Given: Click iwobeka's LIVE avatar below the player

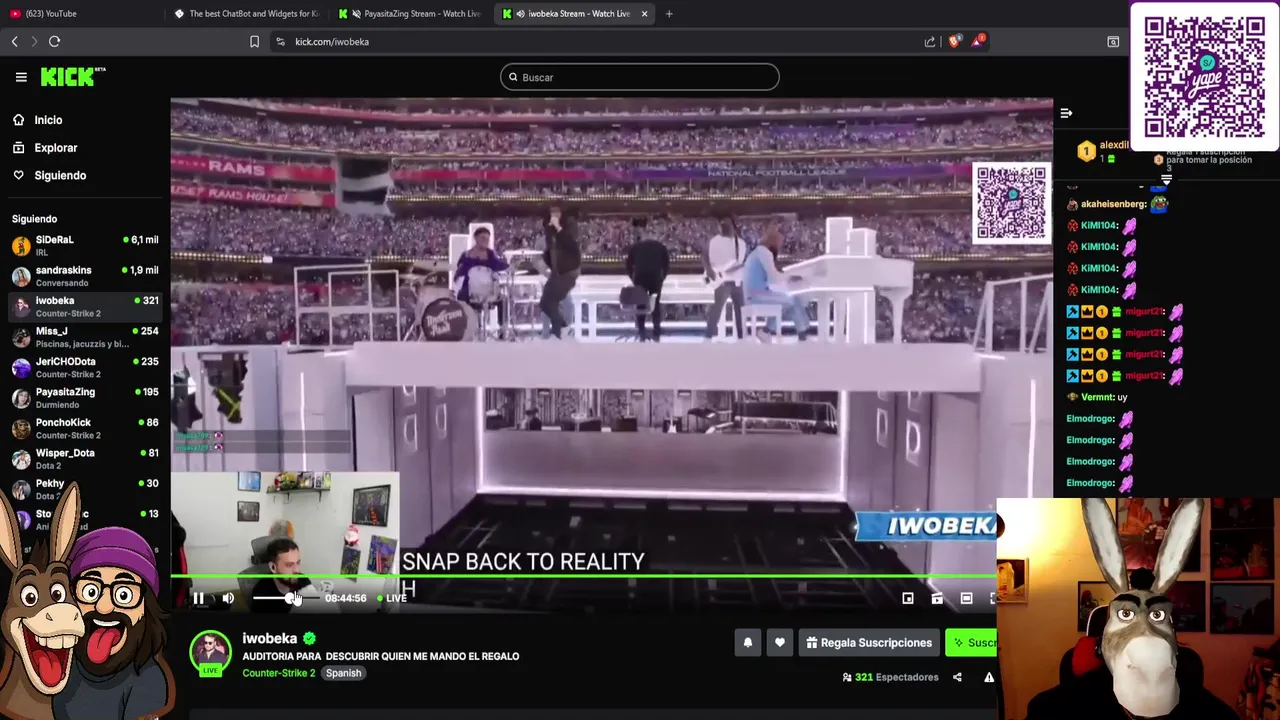Looking at the screenshot, I should tap(210, 654).
